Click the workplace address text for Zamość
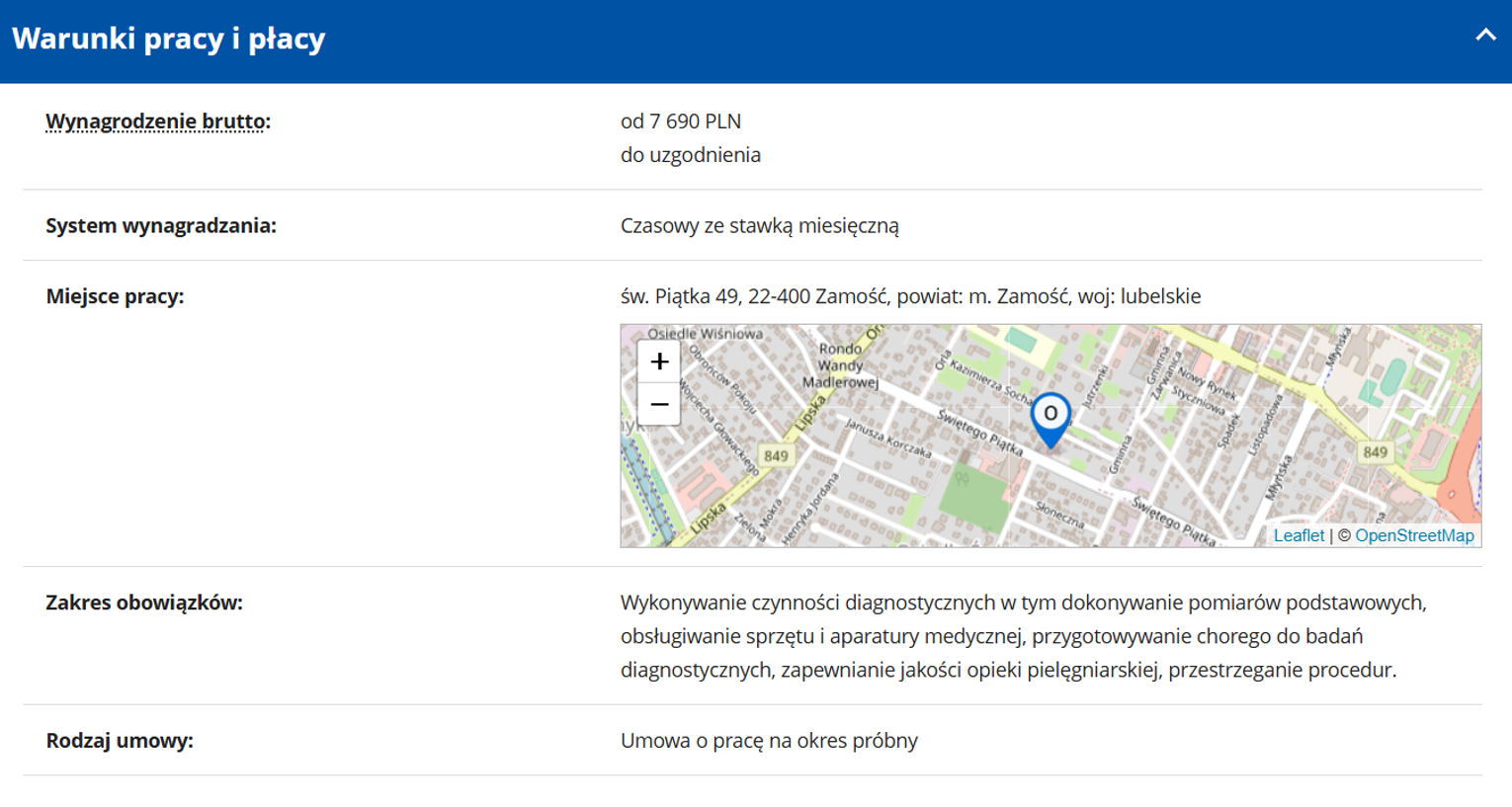This screenshot has height=807, width=1512. click(909, 296)
